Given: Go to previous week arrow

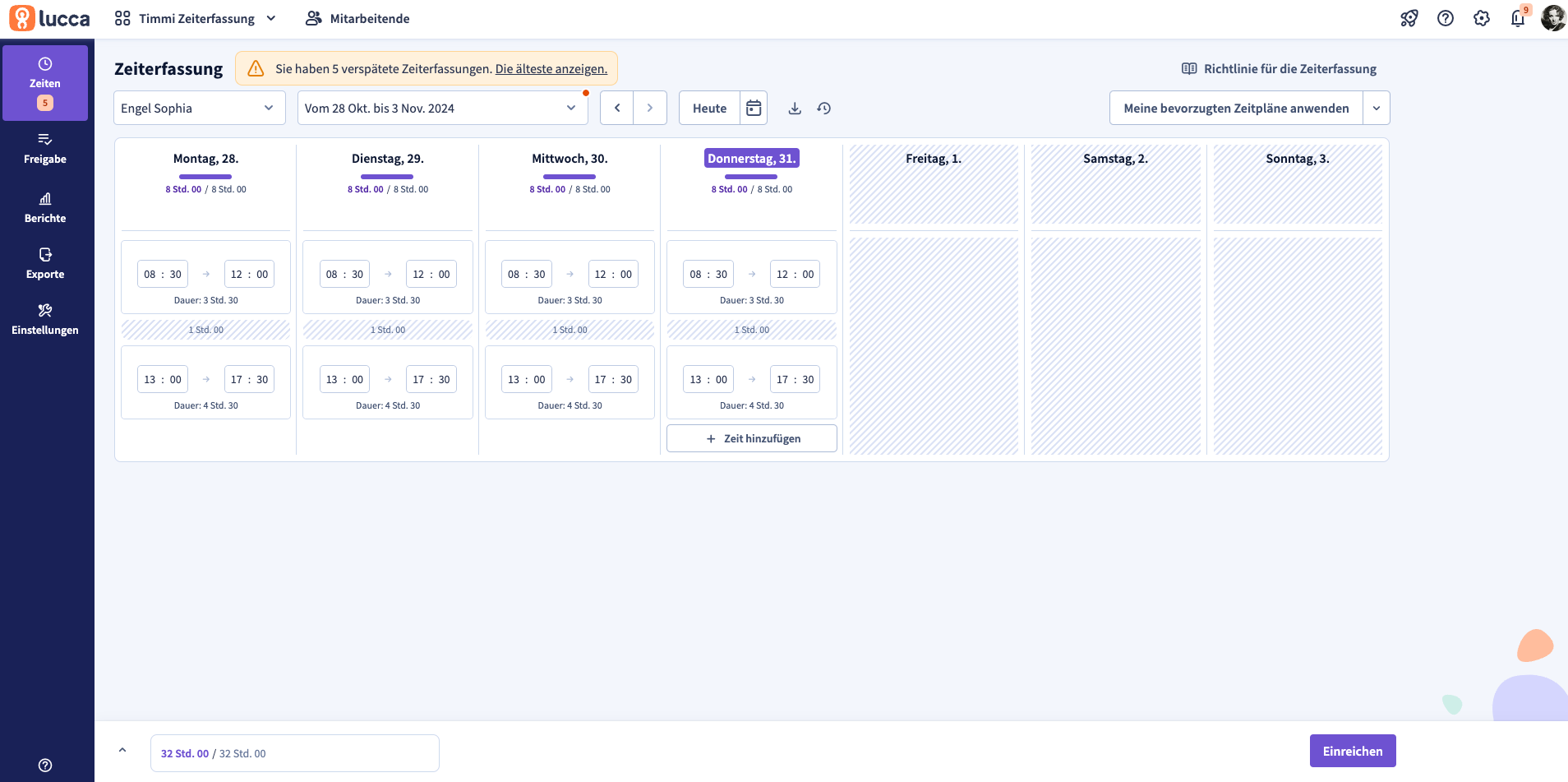Looking at the screenshot, I should (617, 109).
